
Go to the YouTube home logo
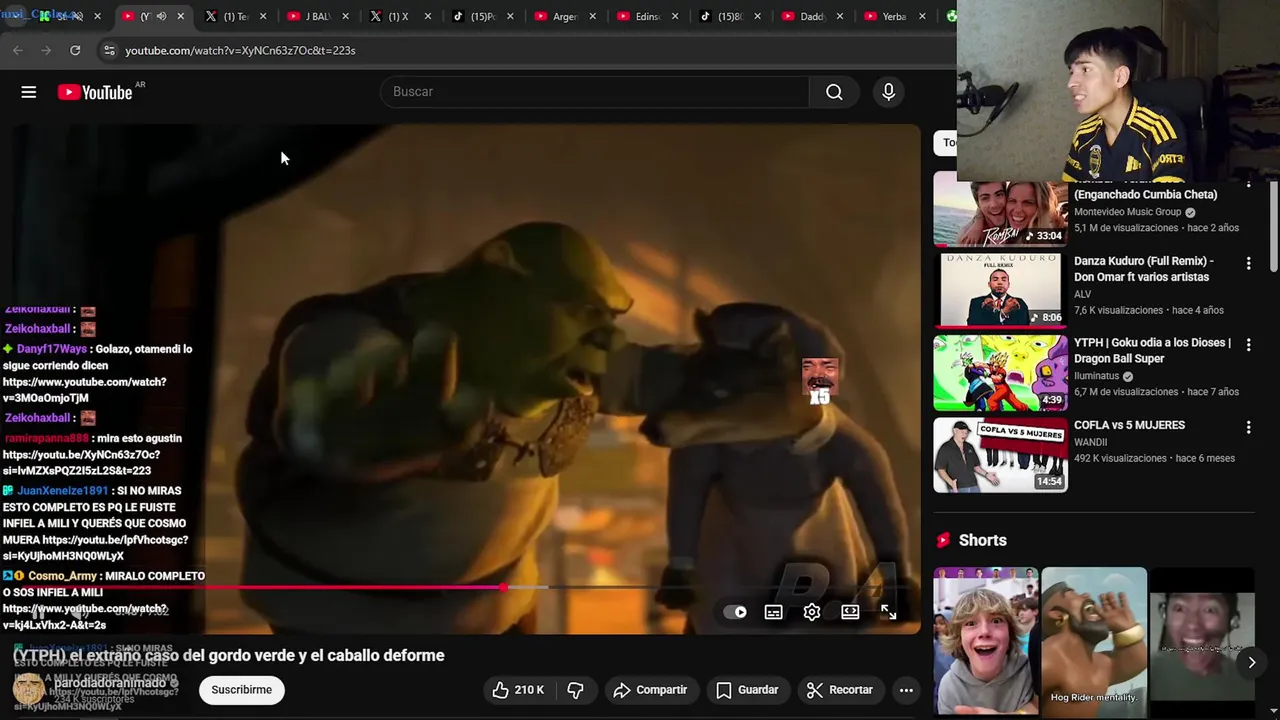(95, 92)
